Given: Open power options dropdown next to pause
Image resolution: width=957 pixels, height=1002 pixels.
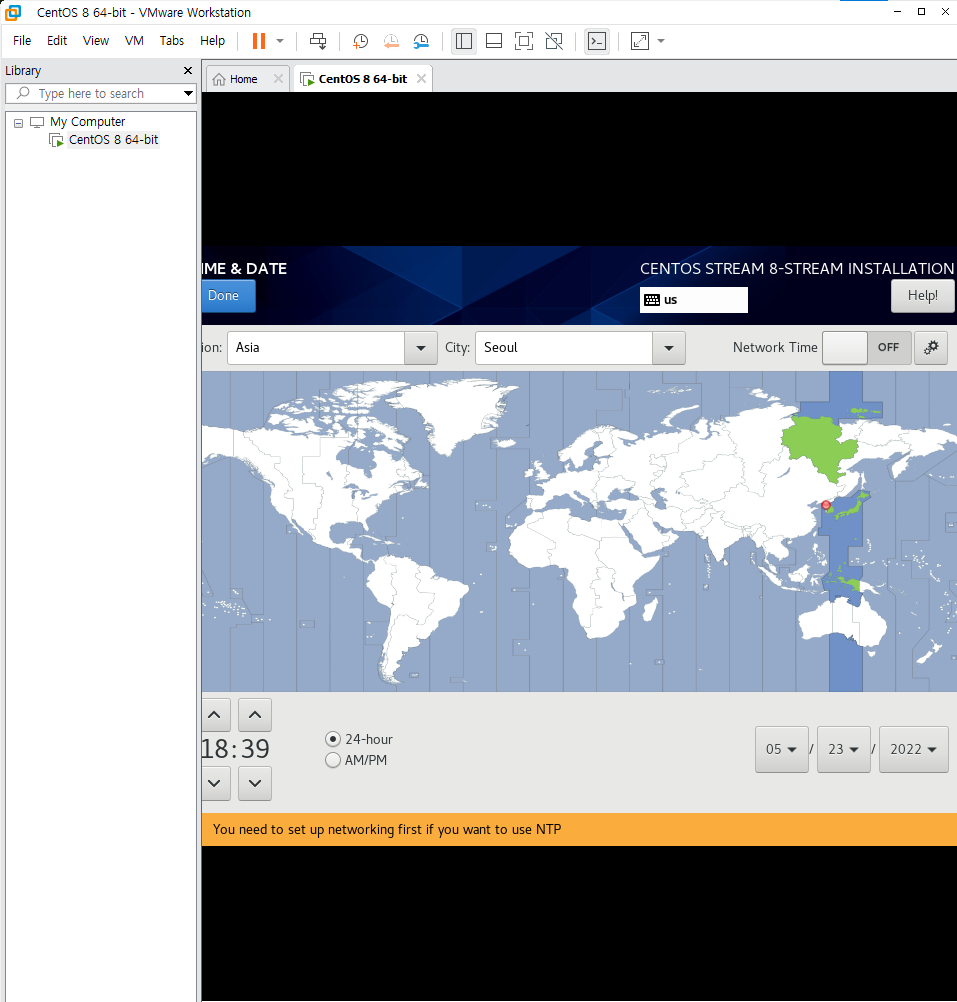Looking at the screenshot, I should pos(280,41).
